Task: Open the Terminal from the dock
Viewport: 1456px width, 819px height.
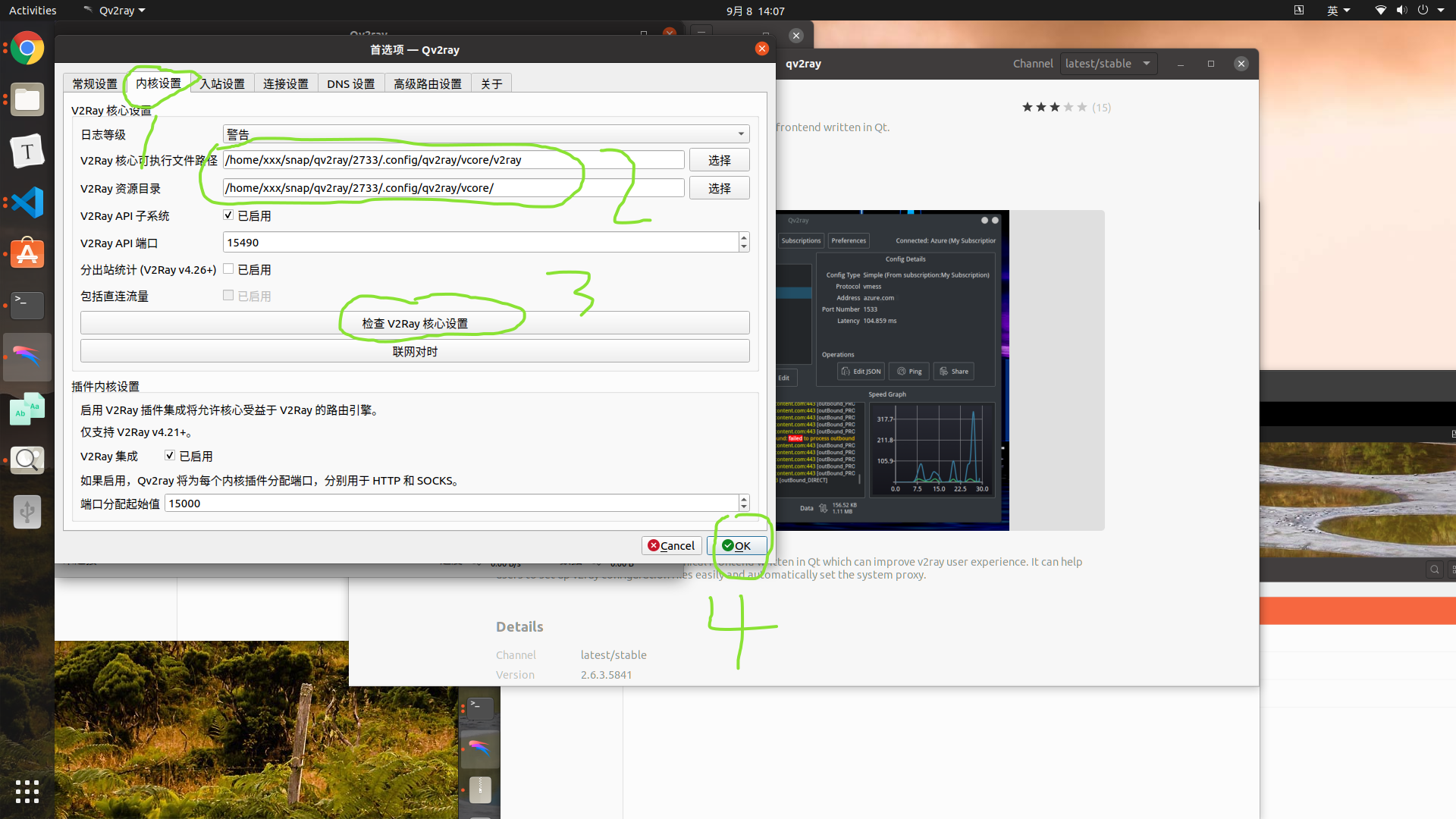Action: tap(27, 305)
